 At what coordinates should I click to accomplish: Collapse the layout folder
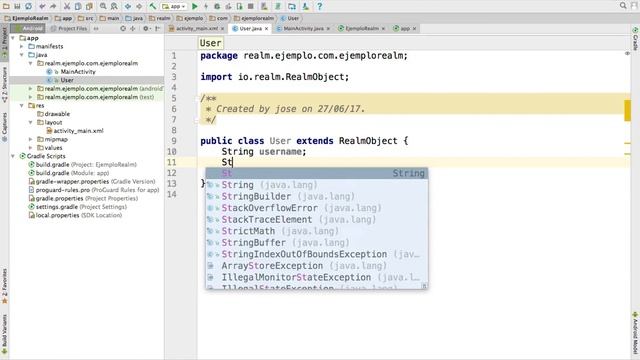point(31,122)
